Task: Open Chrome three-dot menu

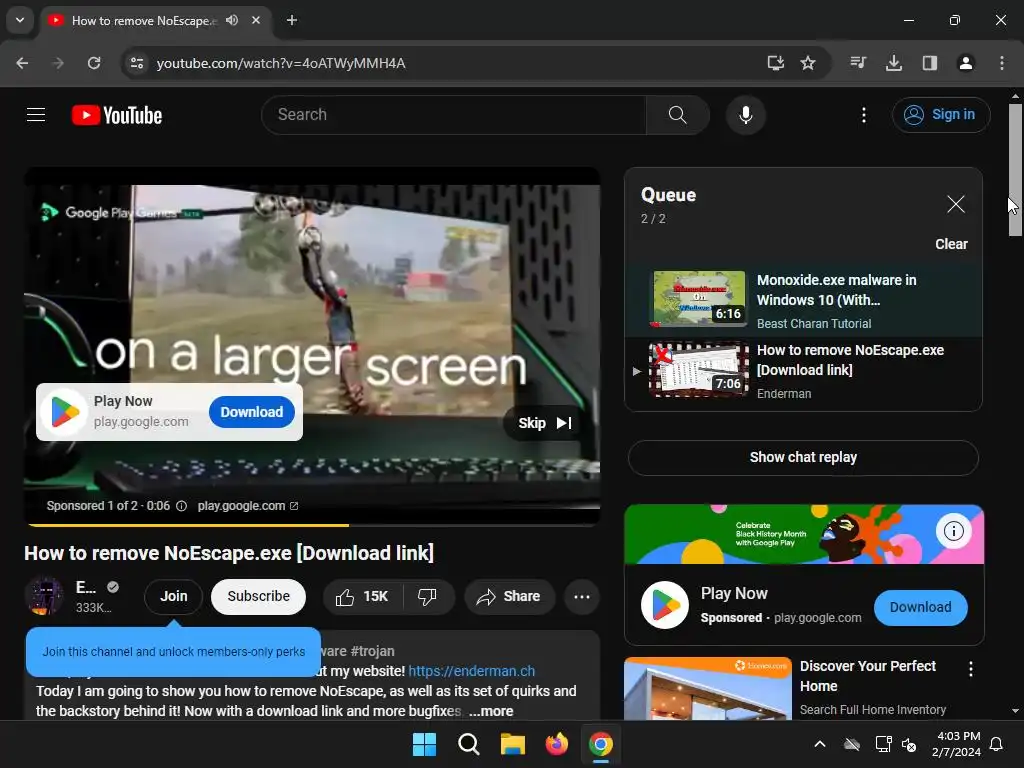Action: [1002, 63]
